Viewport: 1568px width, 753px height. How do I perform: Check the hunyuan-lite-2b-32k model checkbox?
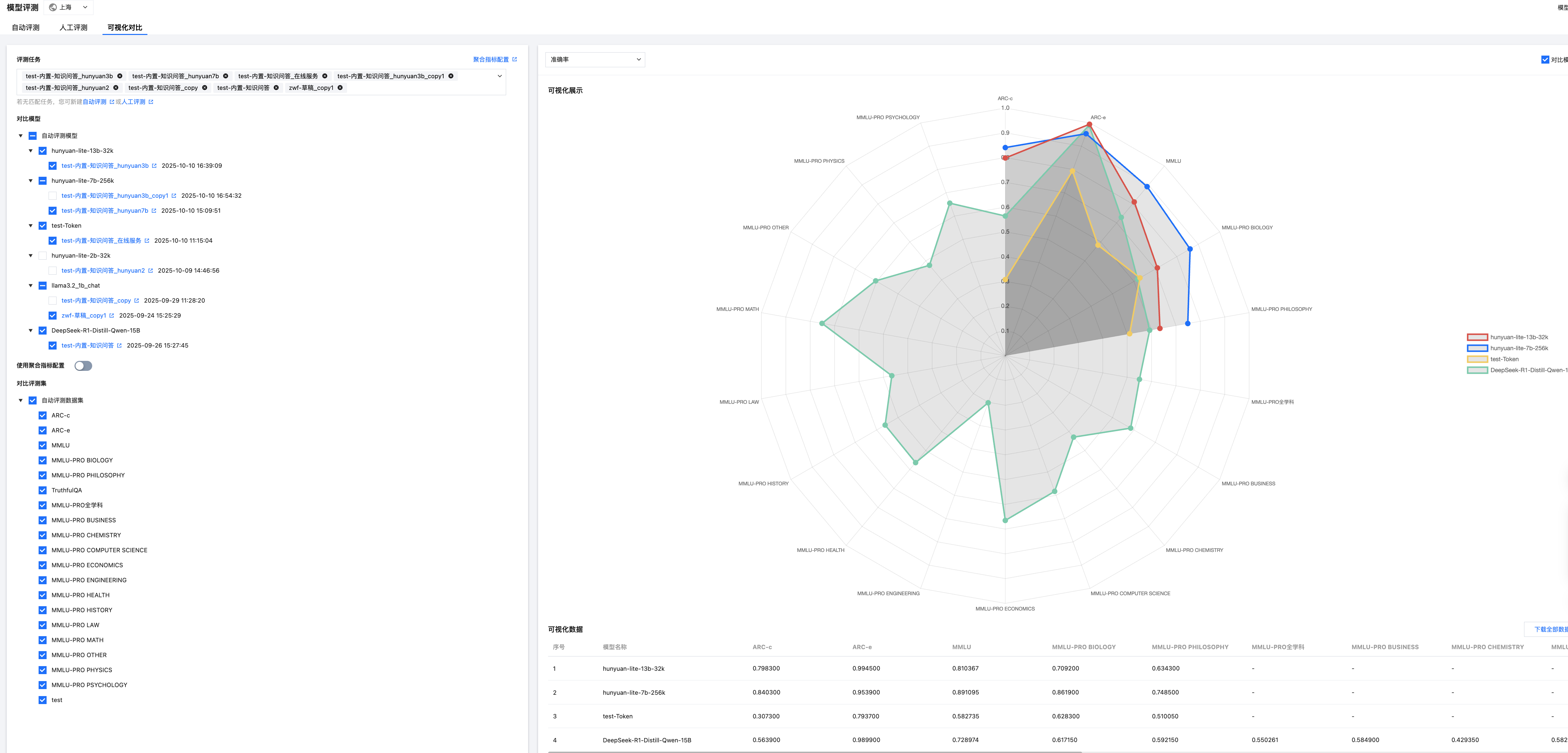[43, 256]
